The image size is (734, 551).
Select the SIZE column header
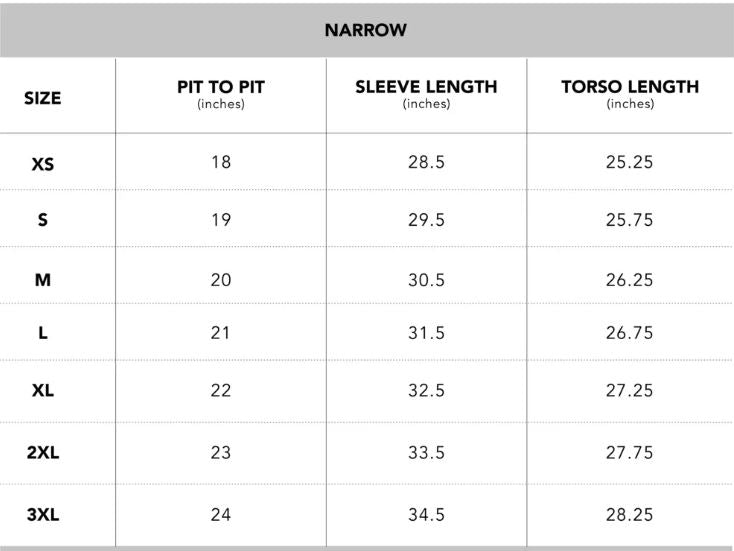[42, 98]
